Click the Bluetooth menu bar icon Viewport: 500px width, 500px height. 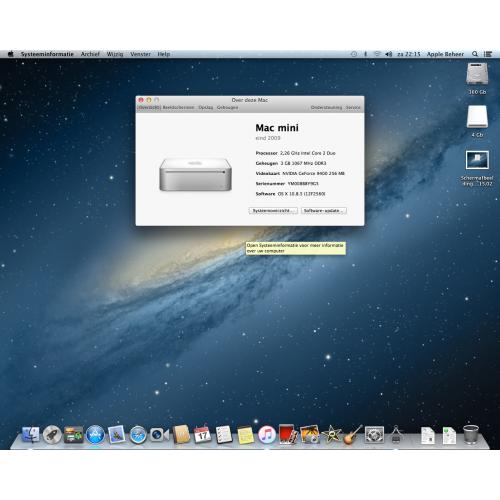pos(365,54)
